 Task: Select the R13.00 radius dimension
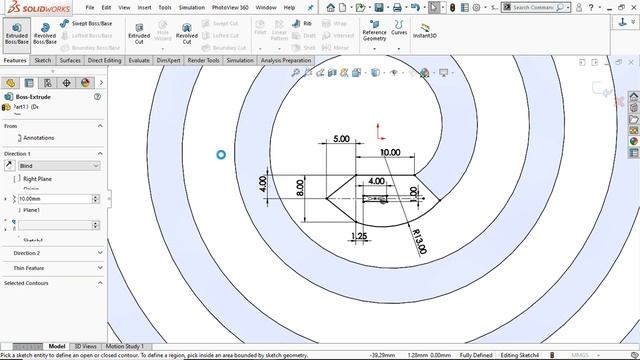(419, 242)
